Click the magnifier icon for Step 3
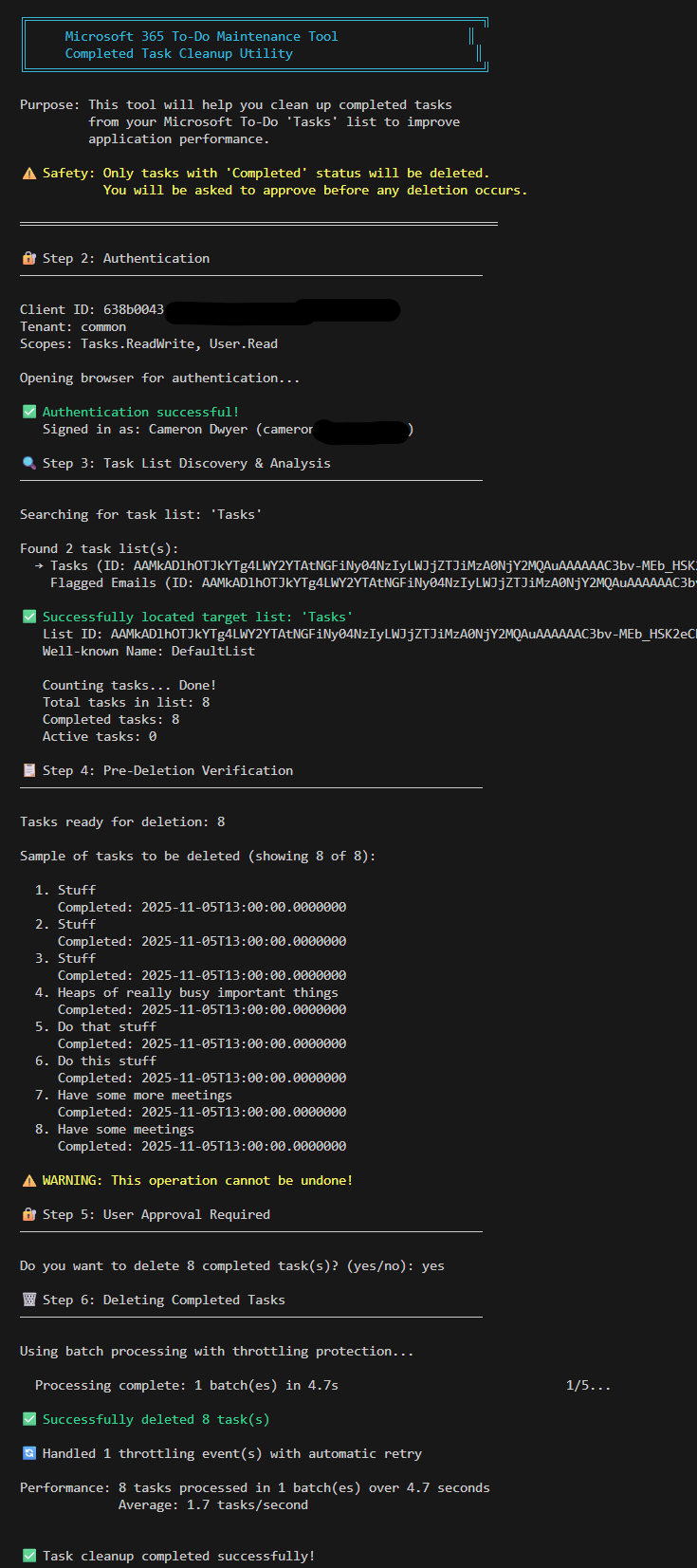 (28, 464)
